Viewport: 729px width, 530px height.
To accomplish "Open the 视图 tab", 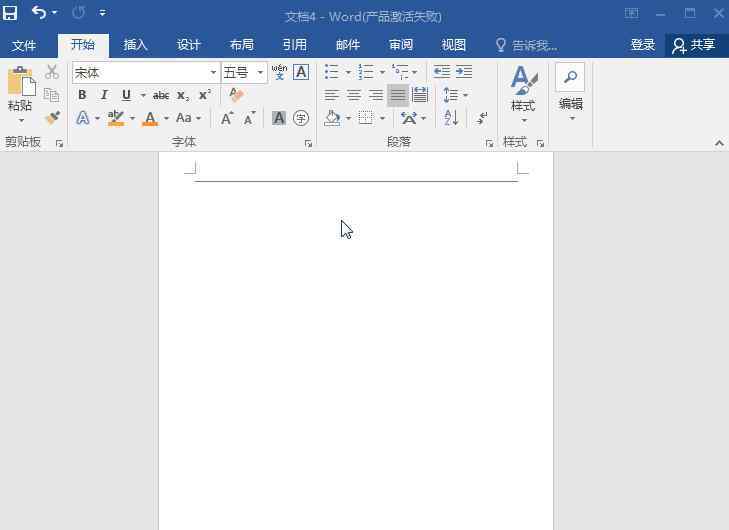I will click(454, 45).
